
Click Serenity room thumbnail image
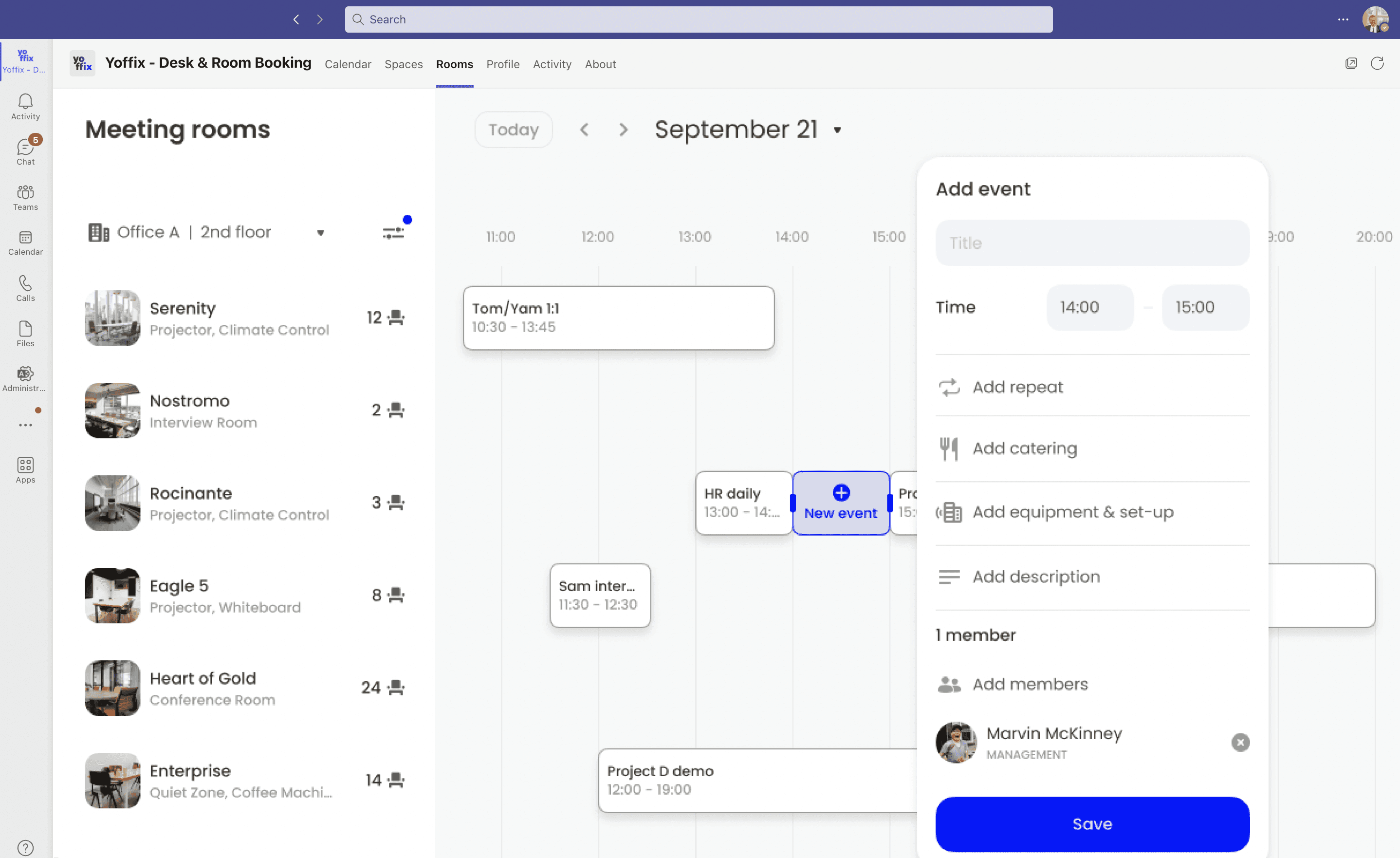tap(112, 317)
